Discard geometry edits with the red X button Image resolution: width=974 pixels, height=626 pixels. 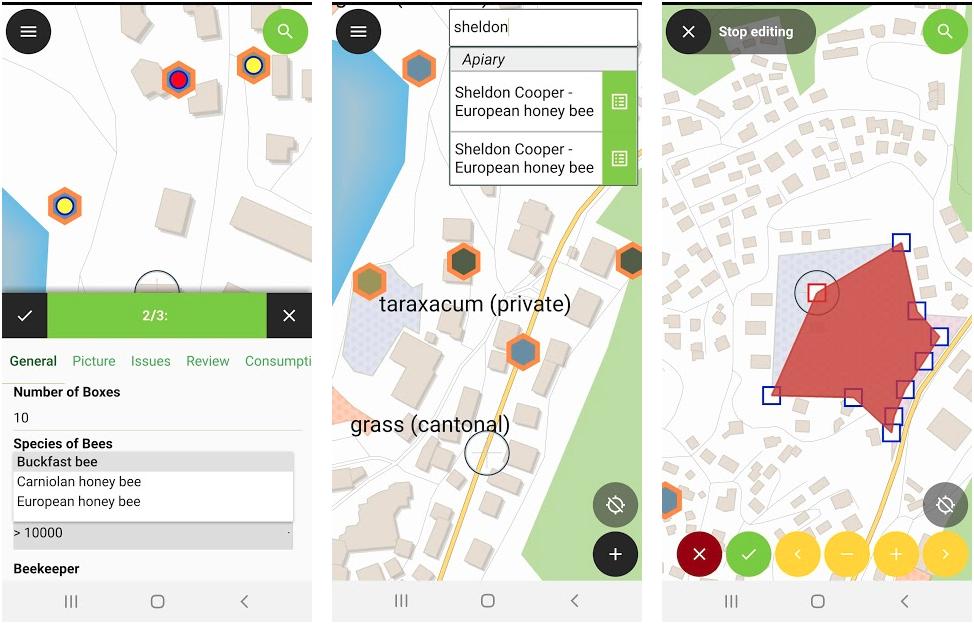[699, 554]
